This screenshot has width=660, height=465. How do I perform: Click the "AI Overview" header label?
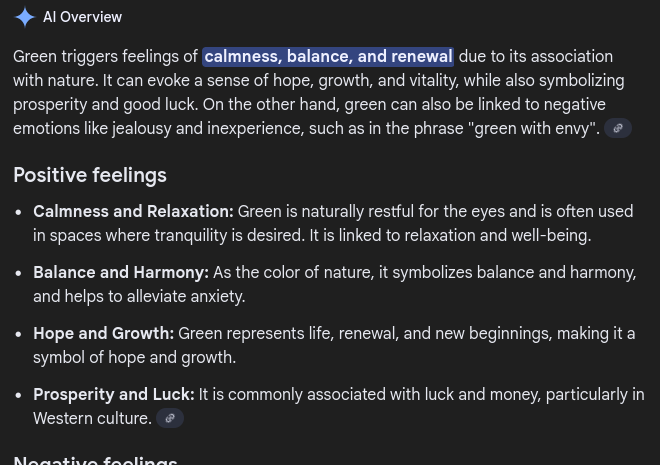(x=82, y=18)
